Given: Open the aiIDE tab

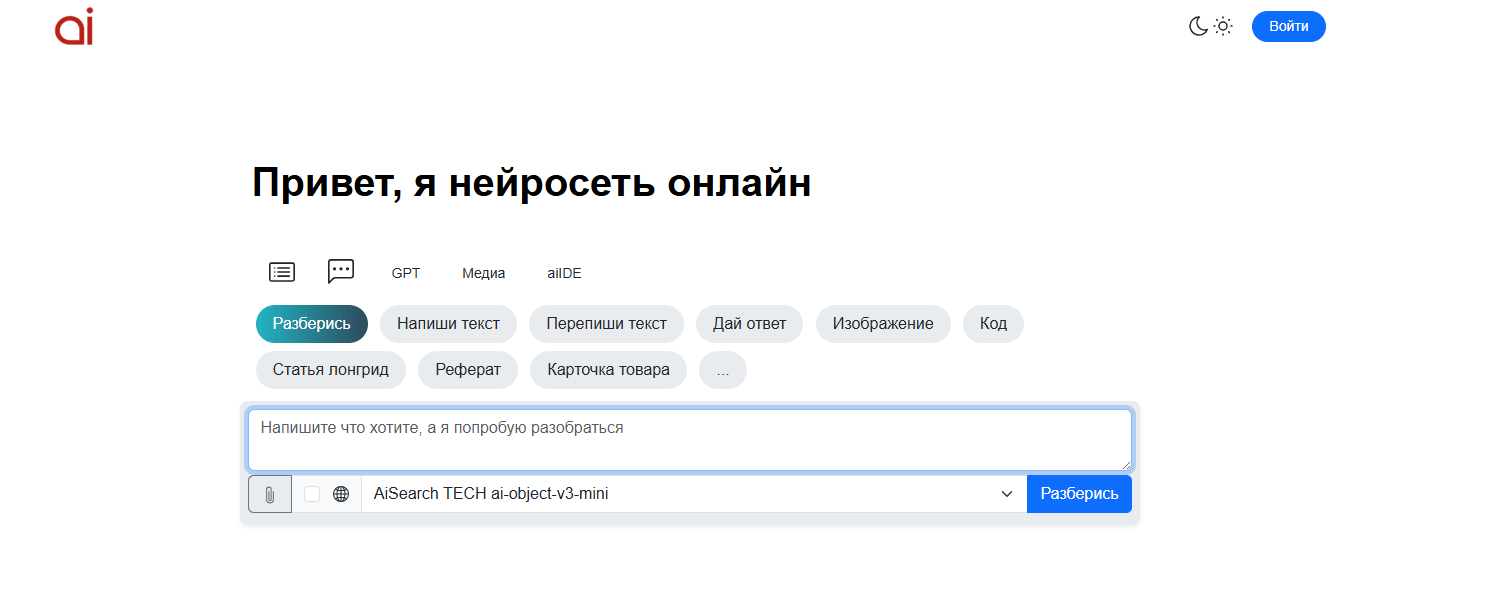Looking at the screenshot, I should click(x=564, y=273).
